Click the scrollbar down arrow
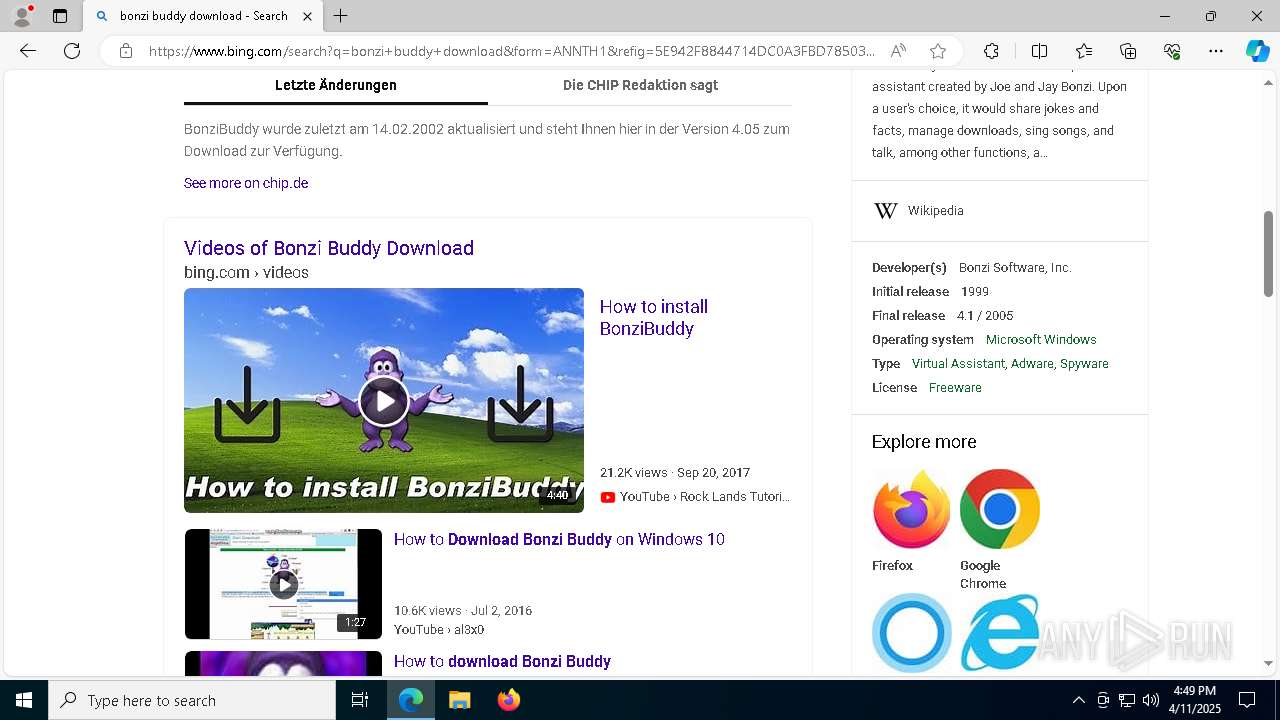The image size is (1280, 720). click(x=1269, y=663)
